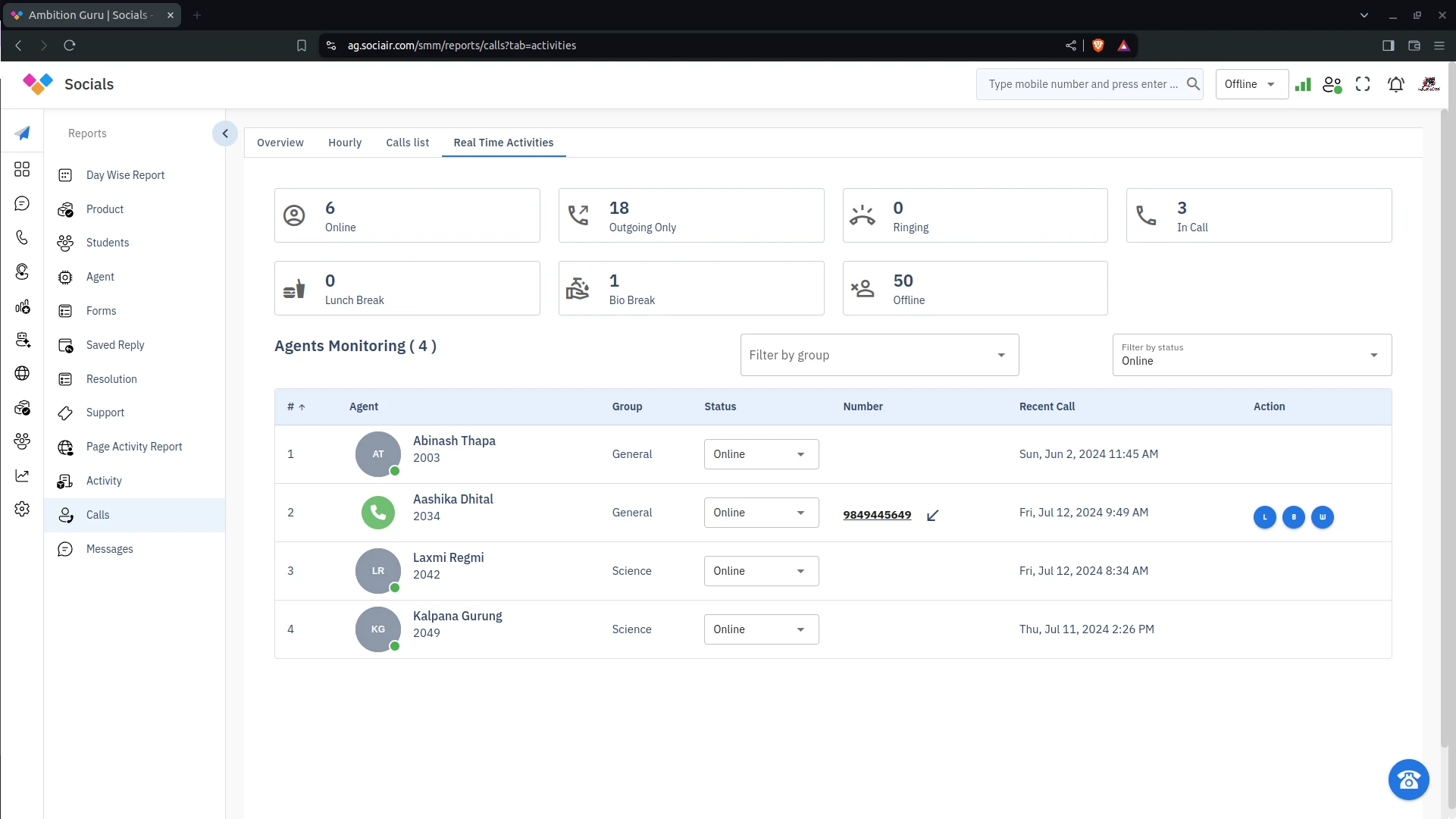The height and width of the screenshot is (819, 1456).
Task: Click the 1 Bio Break stat card
Action: pos(691,288)
